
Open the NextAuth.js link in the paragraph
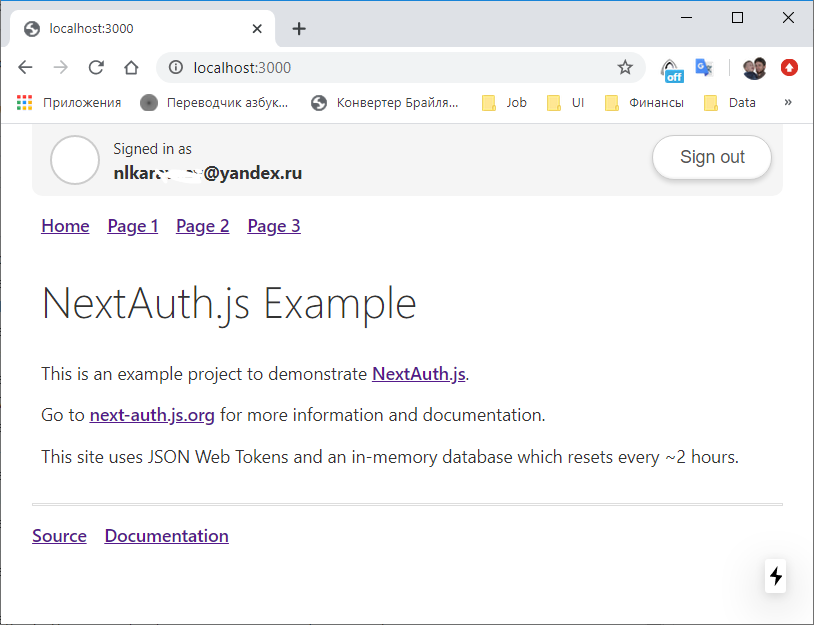418,374
